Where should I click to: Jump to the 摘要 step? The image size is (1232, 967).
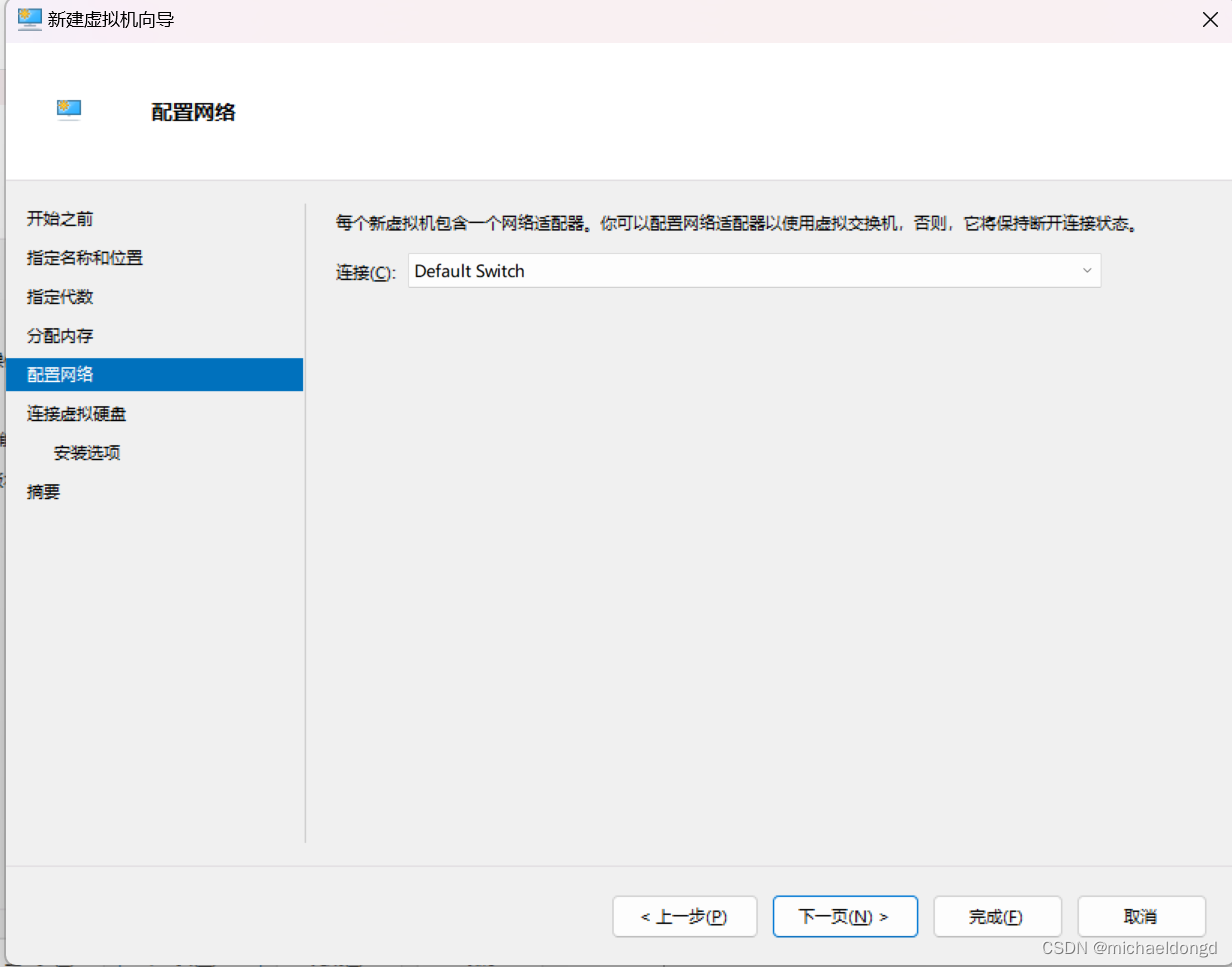click(x=43, y=491)
